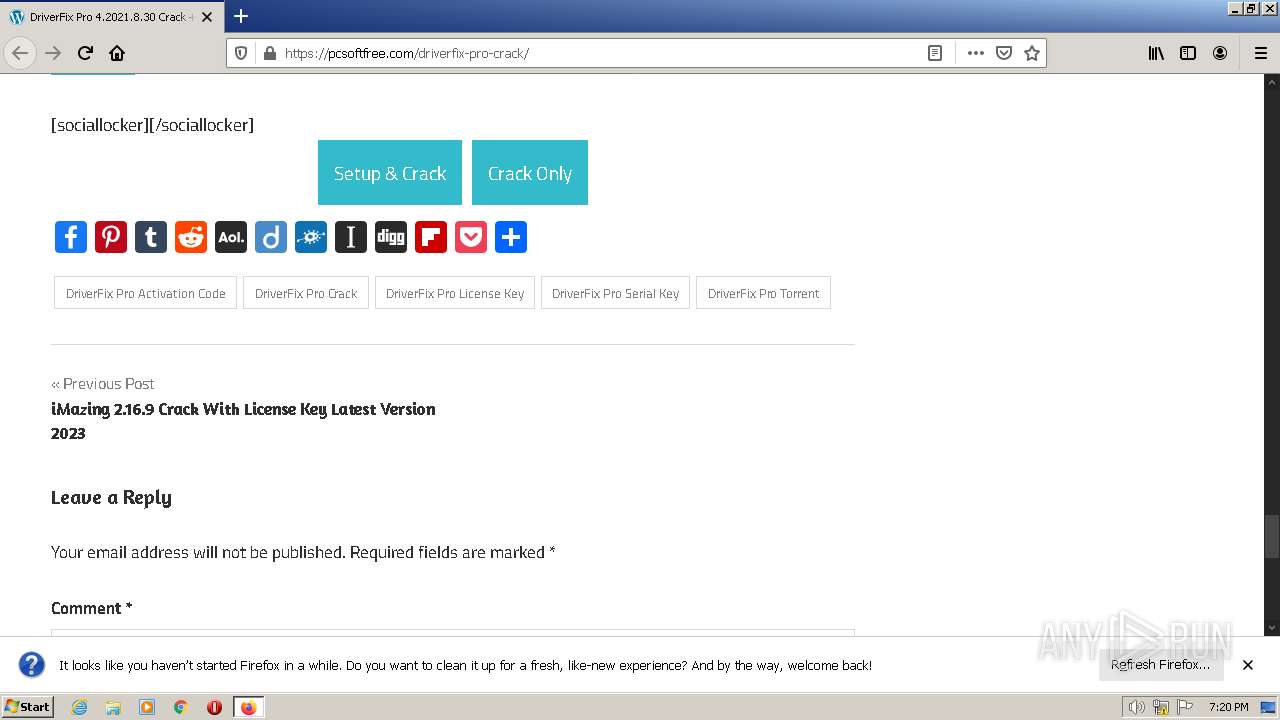Click the Refresh Firefox button
Viewport: 1280px width, 720px height.
coord(1161,665)
